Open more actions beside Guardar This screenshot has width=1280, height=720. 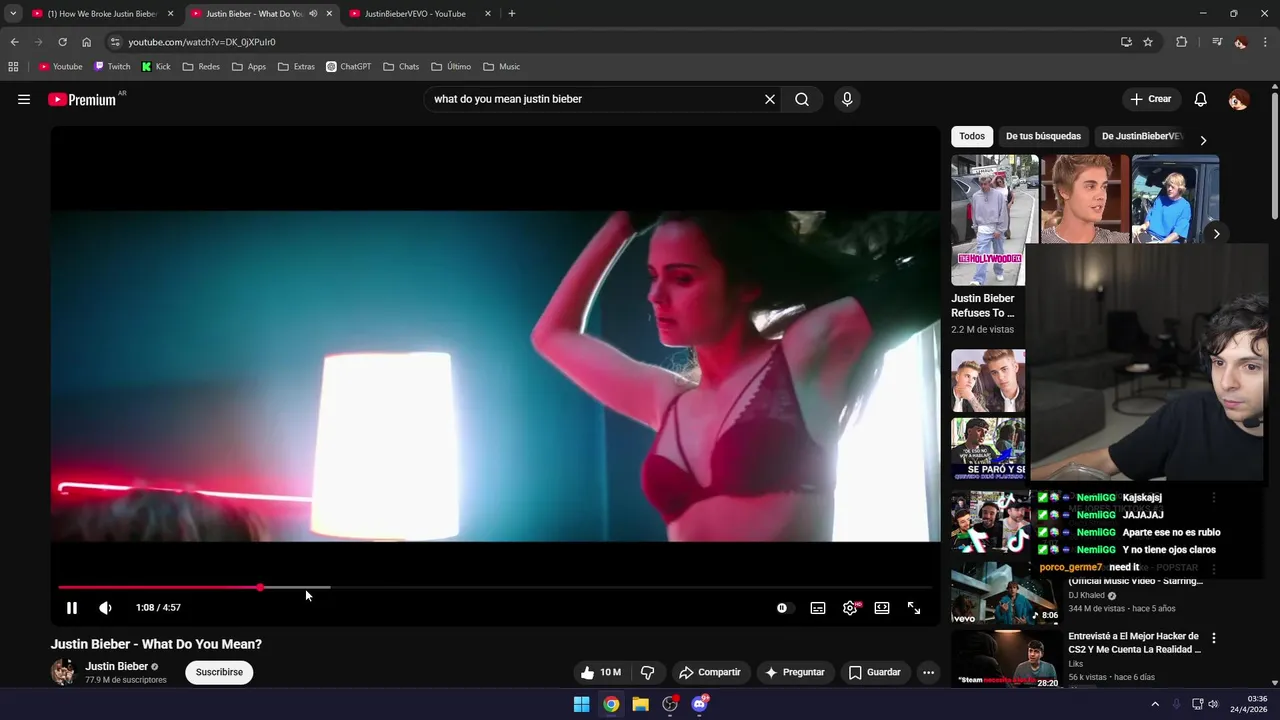click(x=928, y=672)
